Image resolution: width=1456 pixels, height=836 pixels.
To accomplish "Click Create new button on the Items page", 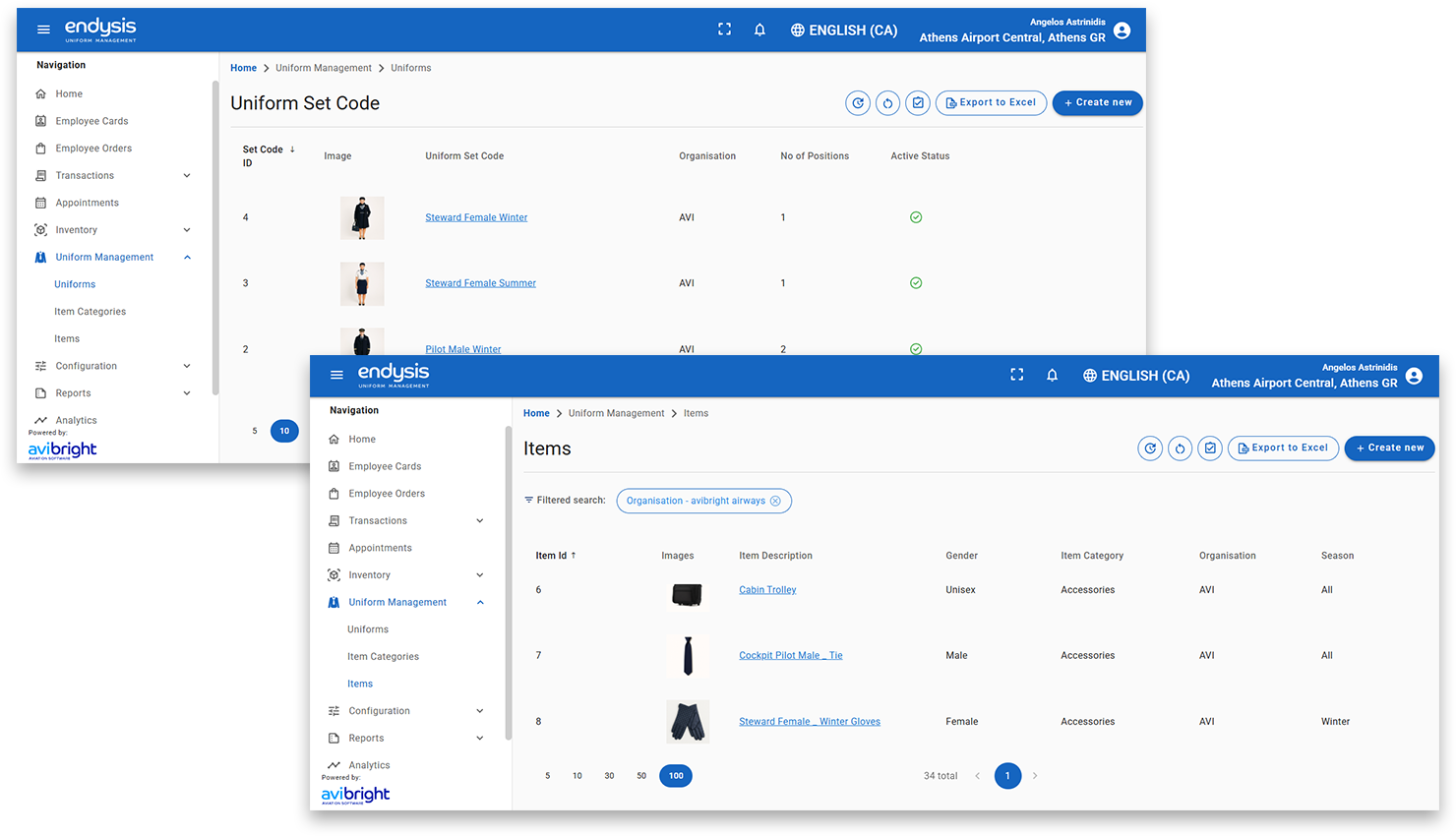I will pyautogui.click(x=1389, y=448).
